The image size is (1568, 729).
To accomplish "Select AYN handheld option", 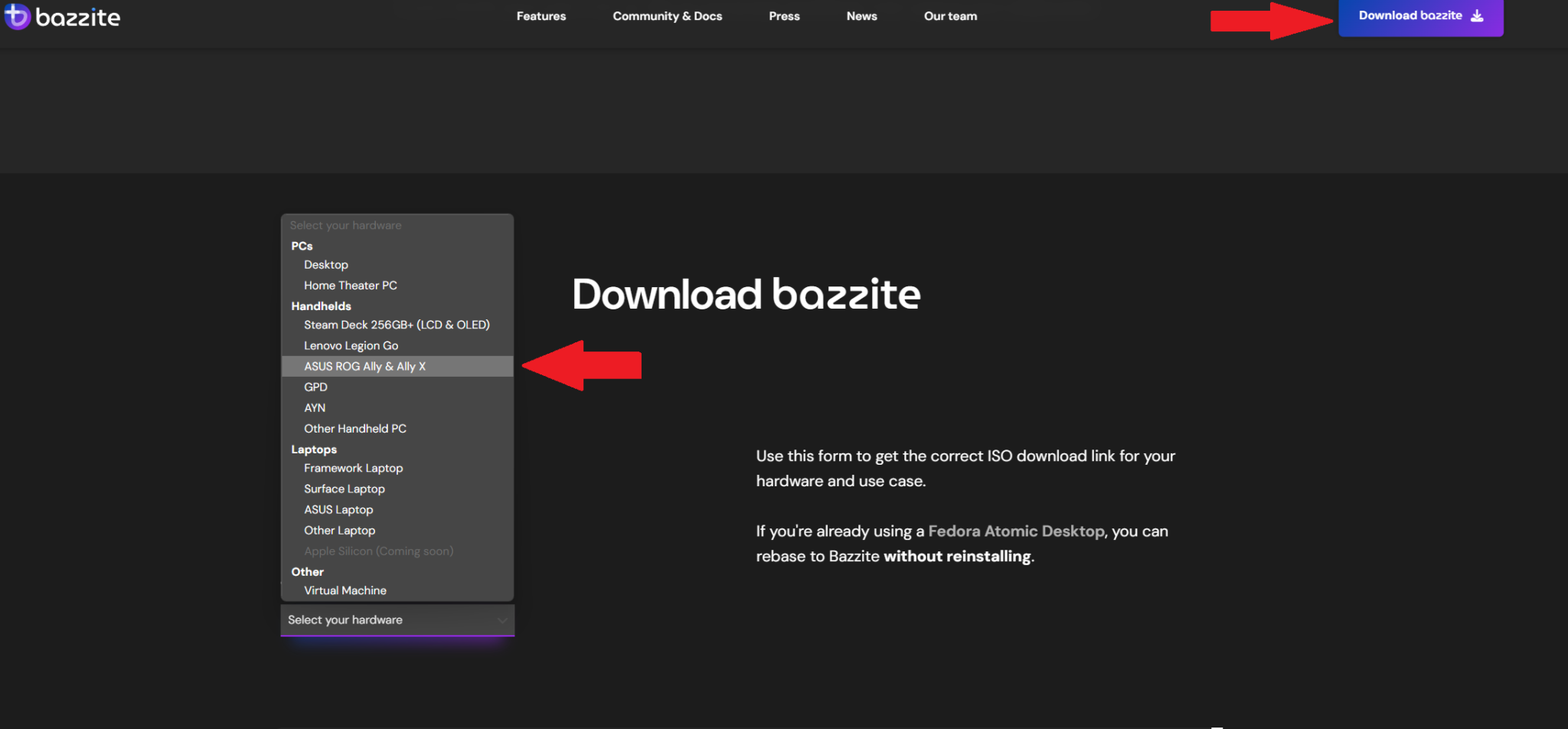I will (315, 408).
